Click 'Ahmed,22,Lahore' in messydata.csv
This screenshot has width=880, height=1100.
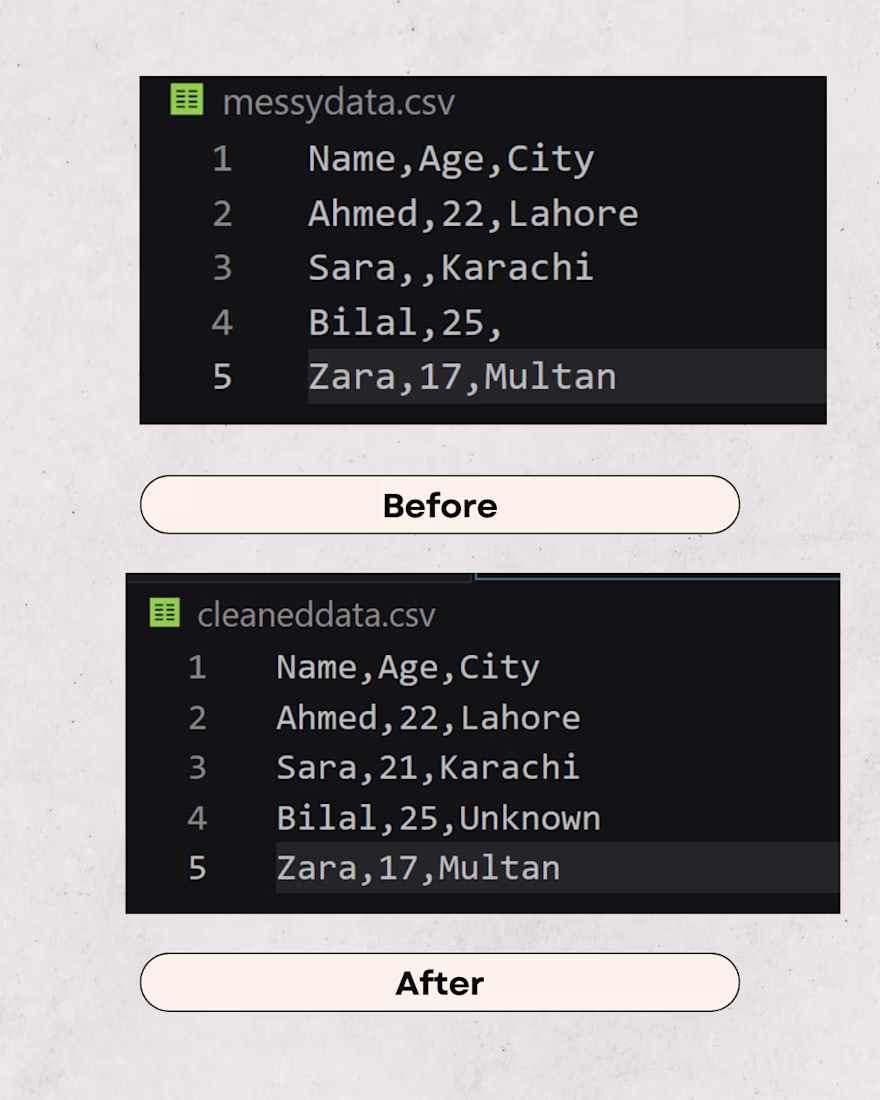(473, 214)
